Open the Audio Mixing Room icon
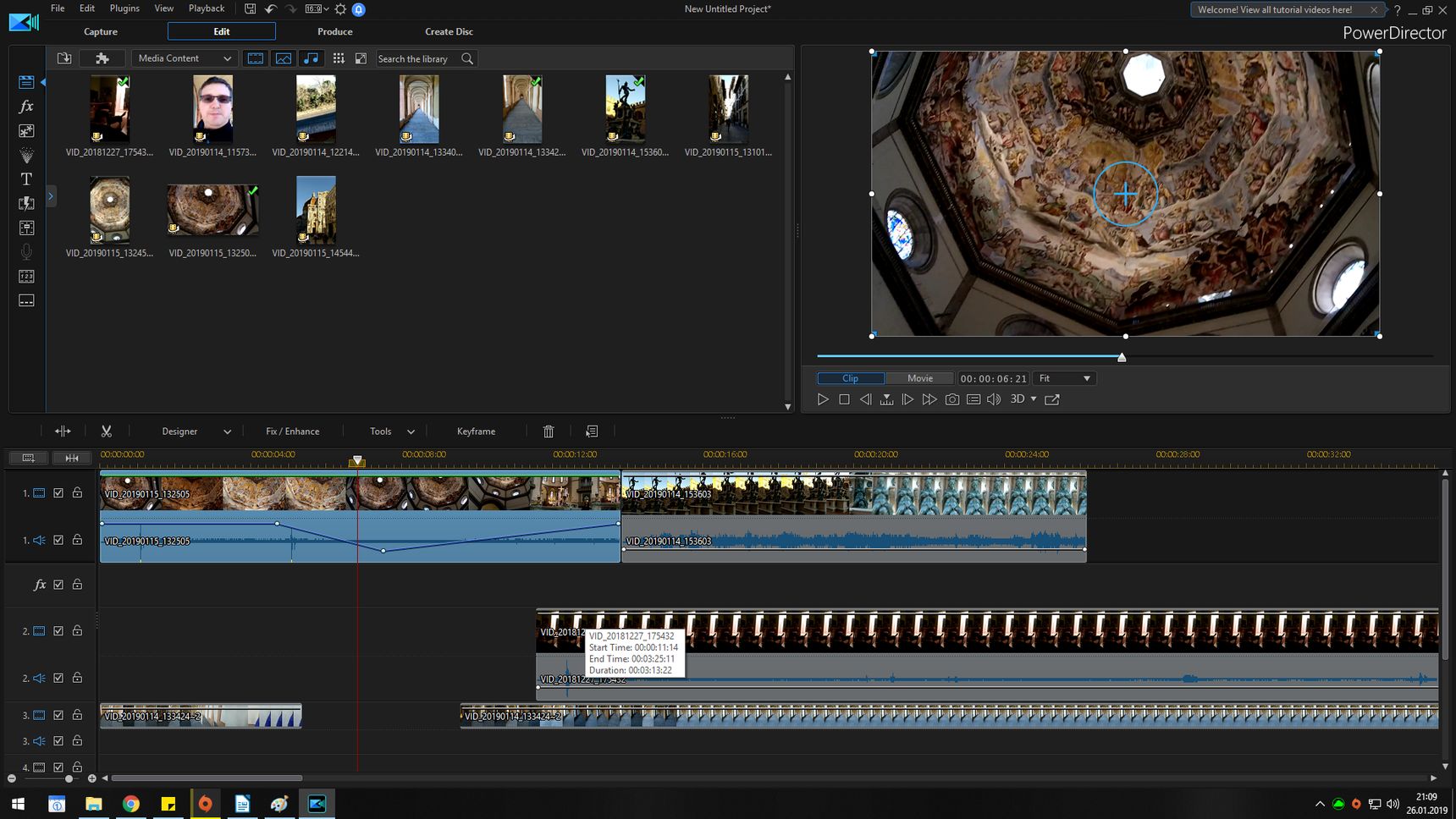The width and height of the screenshot is (1456, 819). pyautogui.click(x=26, y=228)
